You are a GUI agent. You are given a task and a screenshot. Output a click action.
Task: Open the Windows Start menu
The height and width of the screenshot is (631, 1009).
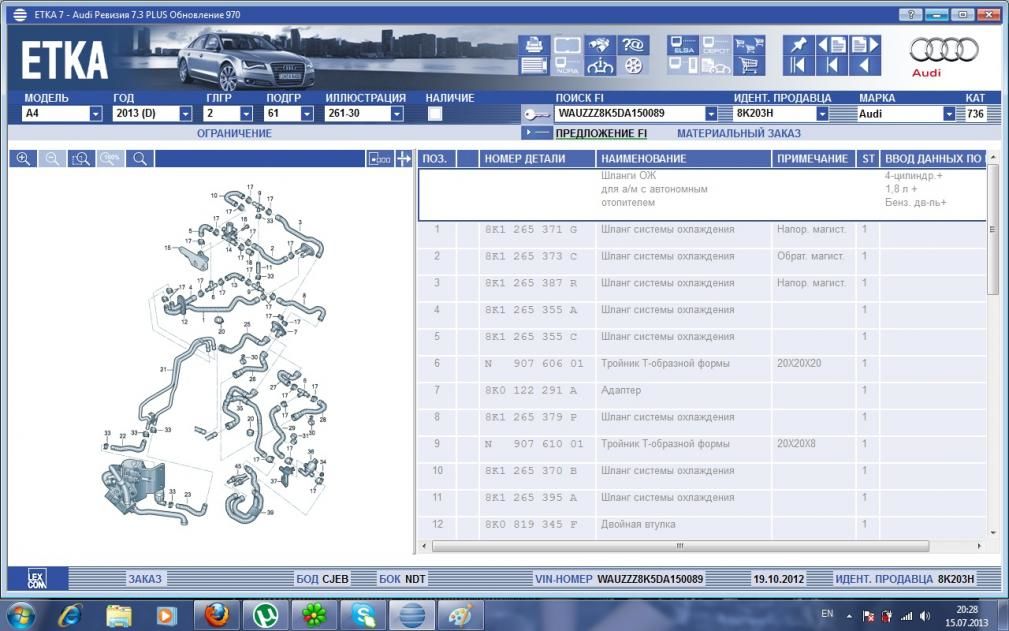tap(21, 616)
